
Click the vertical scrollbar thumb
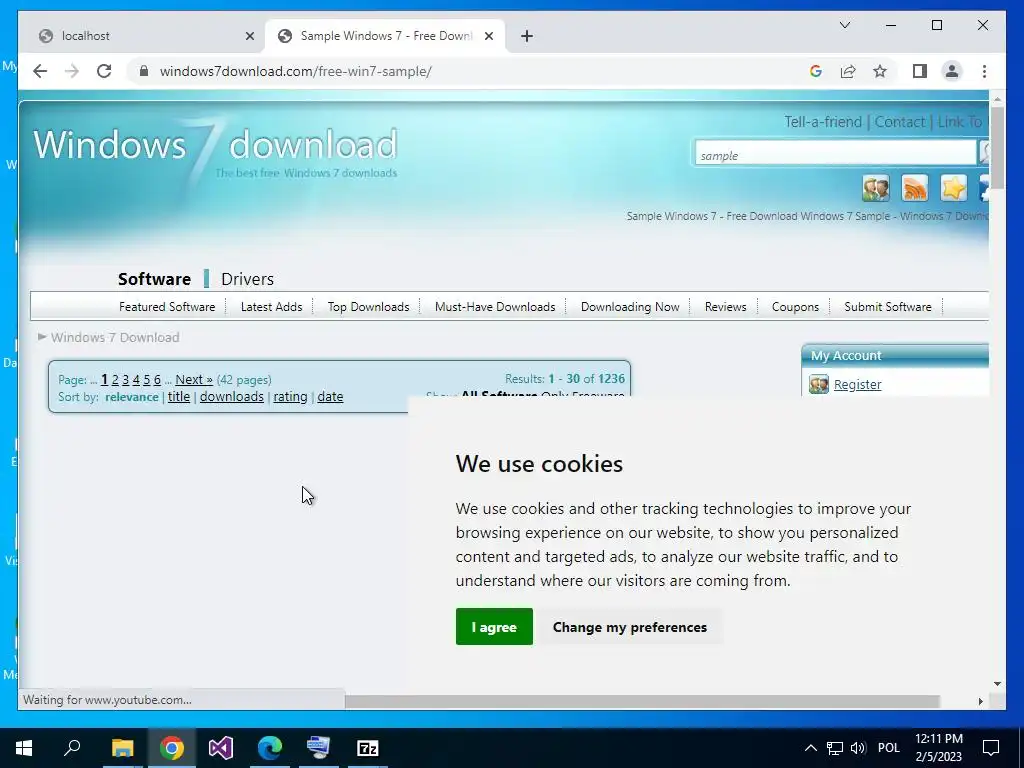pos(997,147)
